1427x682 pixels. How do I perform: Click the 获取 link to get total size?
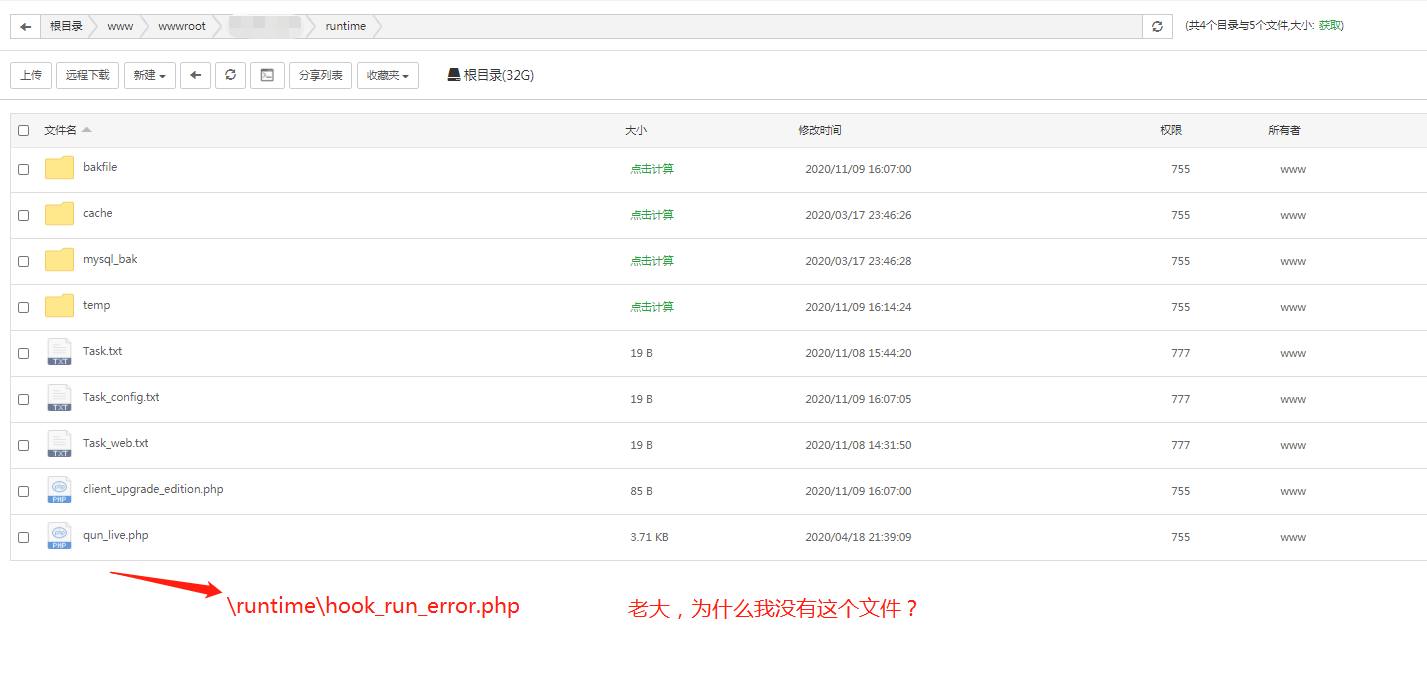coord(1330,26)
